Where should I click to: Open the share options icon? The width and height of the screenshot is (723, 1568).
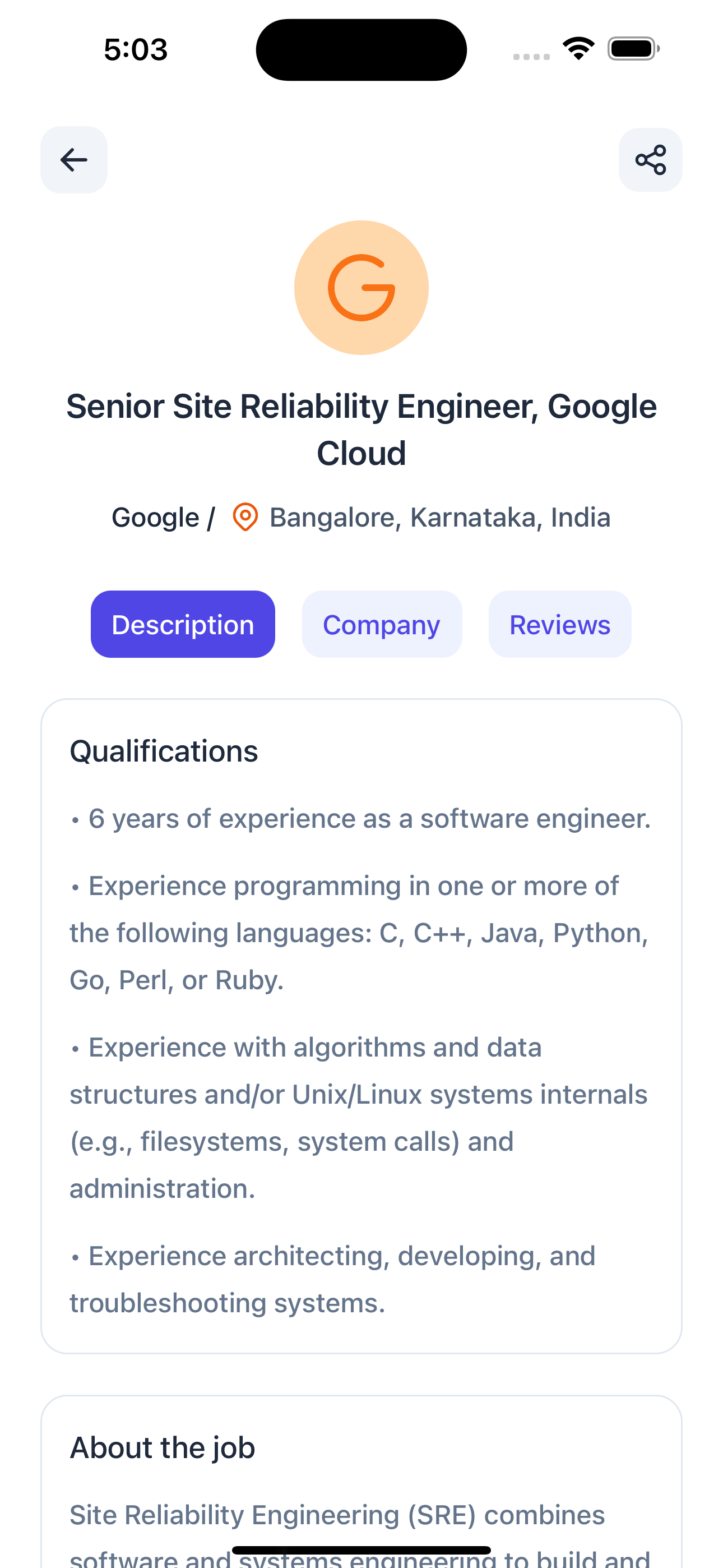[x=650, y=160]
